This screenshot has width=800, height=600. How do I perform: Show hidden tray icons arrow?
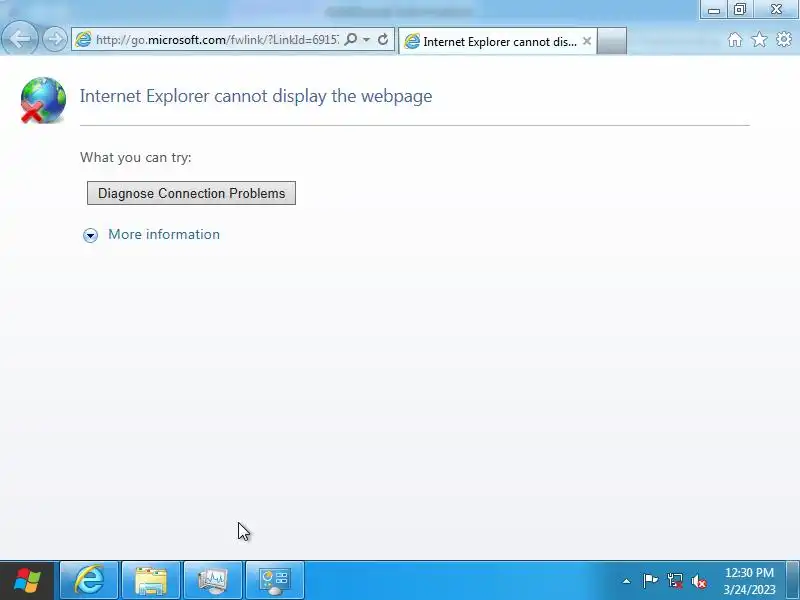[x=627, y=581]
